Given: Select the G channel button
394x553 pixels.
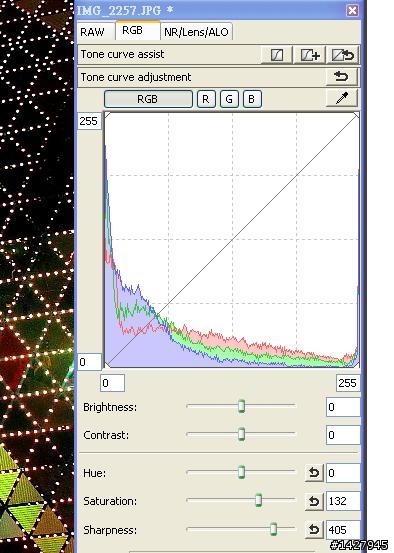Looking at the screenshot, I should (x=229, y=99).
